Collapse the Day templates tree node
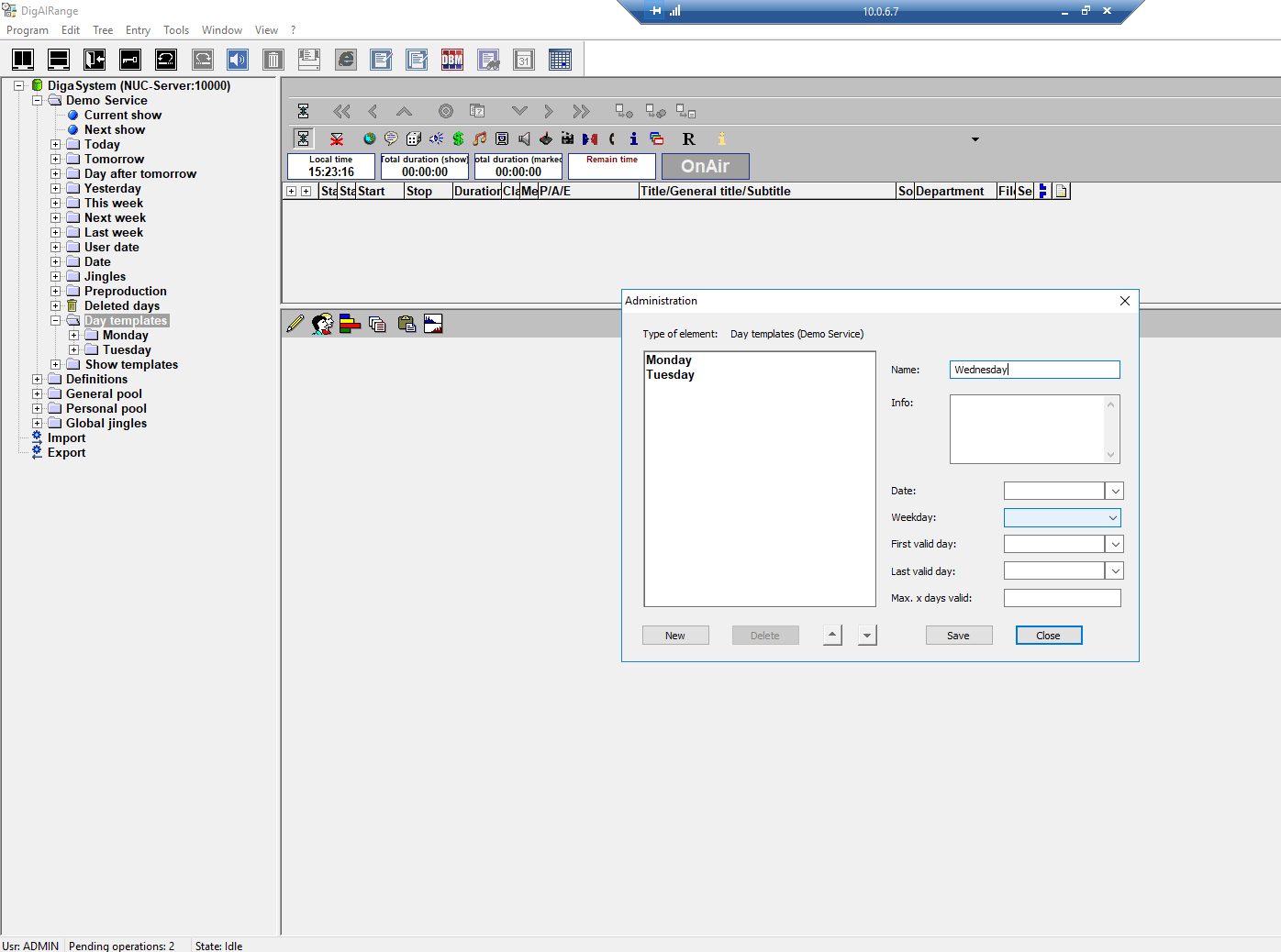The height and width of the screenshot is (952, 1281). coord(56,321)
